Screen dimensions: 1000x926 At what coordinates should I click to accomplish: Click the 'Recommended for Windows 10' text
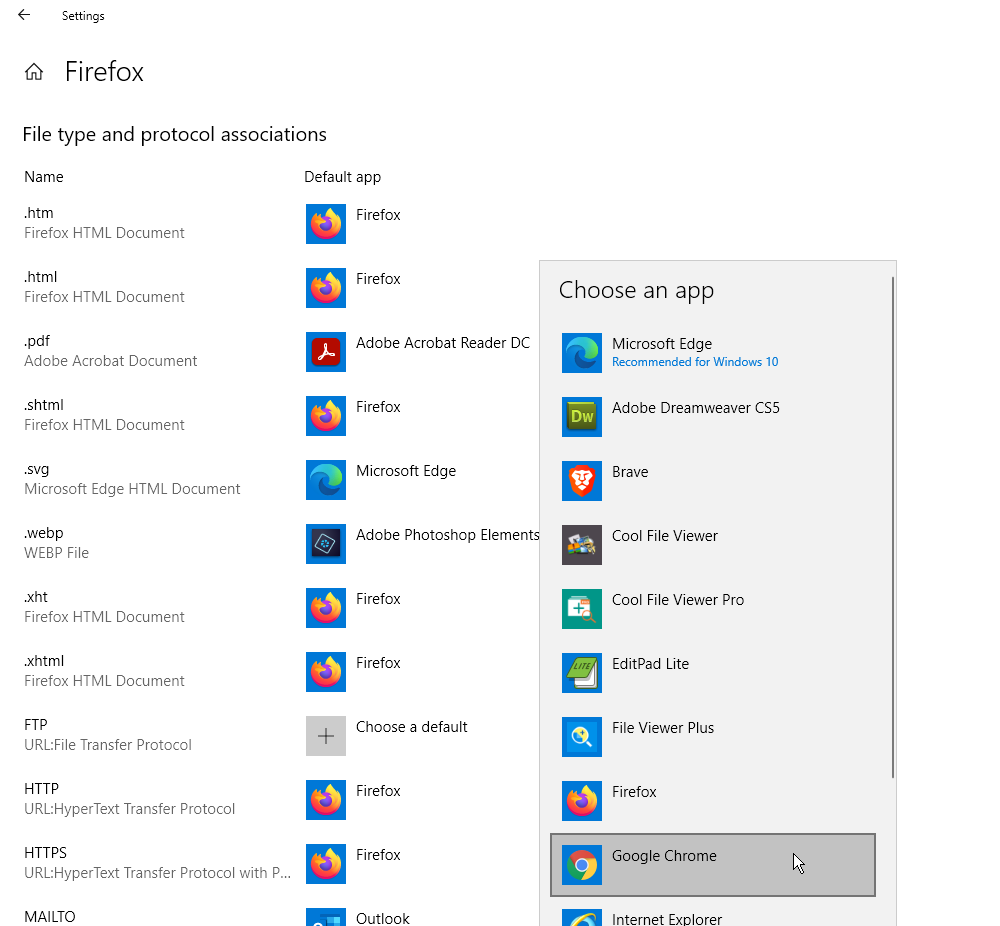coord(695,362)
